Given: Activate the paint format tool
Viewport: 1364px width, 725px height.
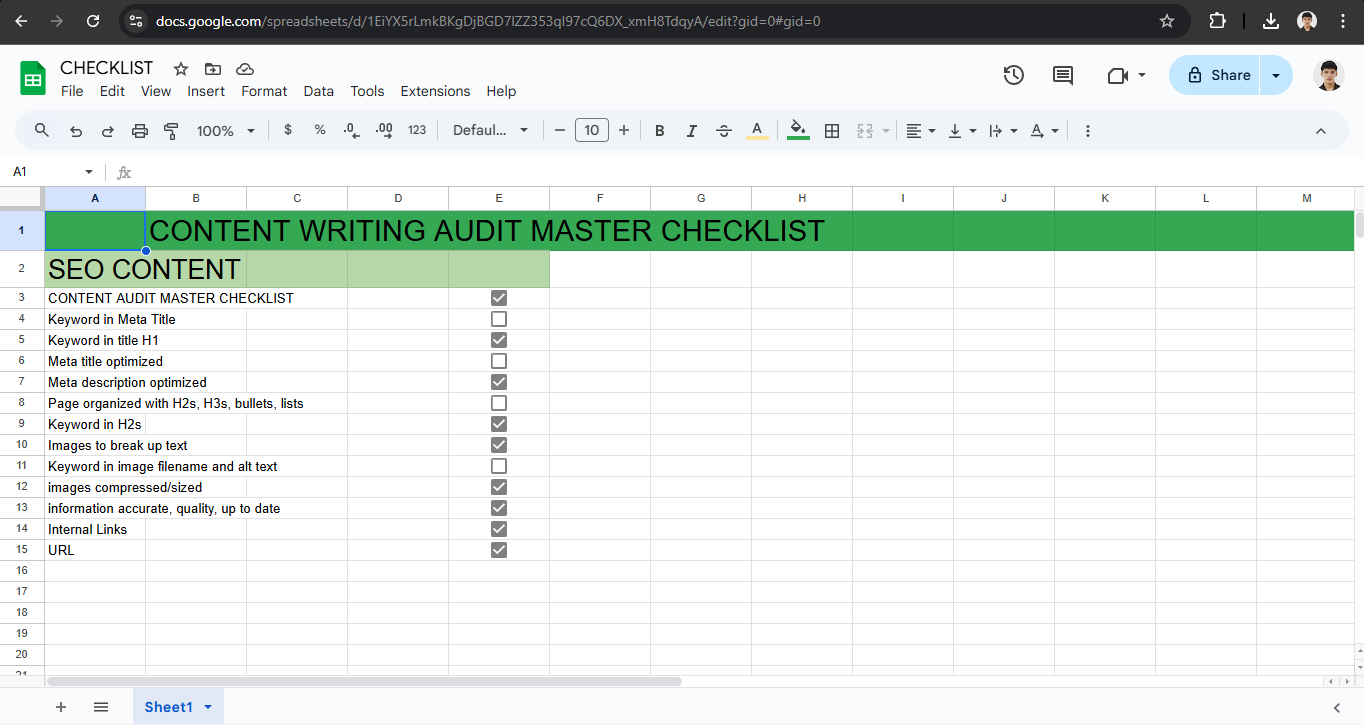Looking at the screenshot, I should pyautogui.click(x=171, y=131).
